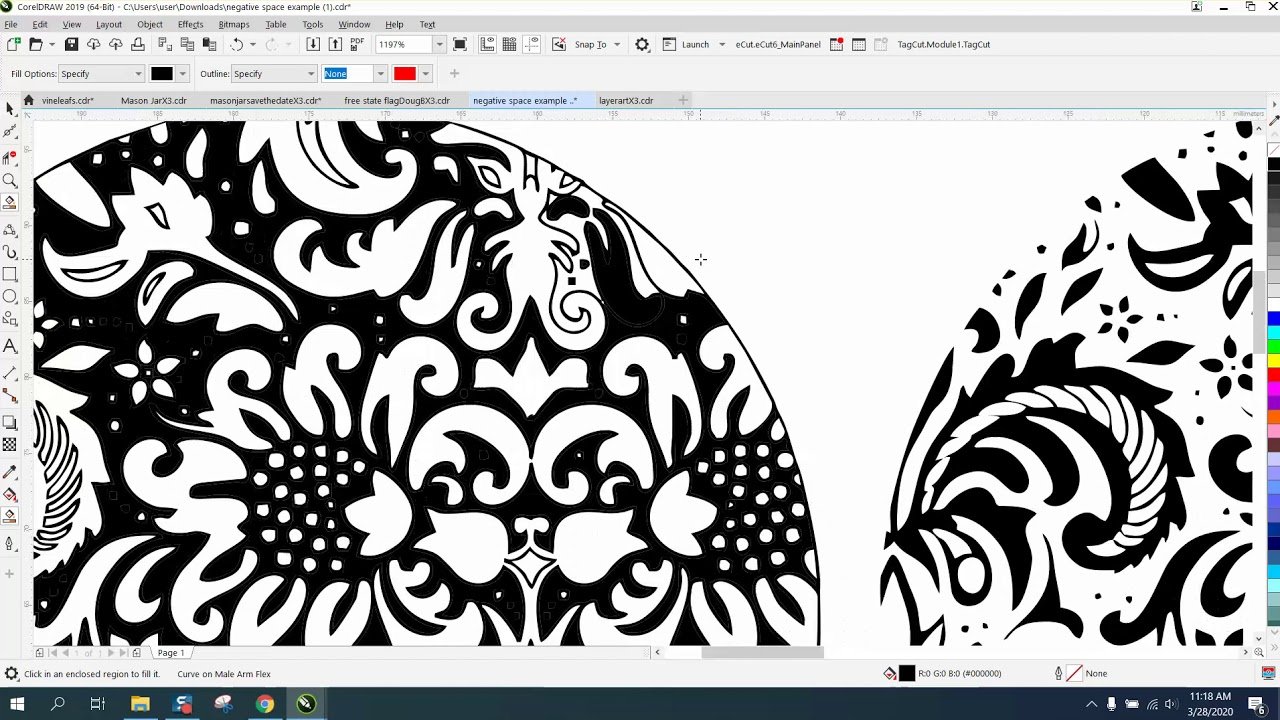The image size is (1280, 720).
Task: Select the Transparency tool checkerboard icon
Action: click(10, 444)
